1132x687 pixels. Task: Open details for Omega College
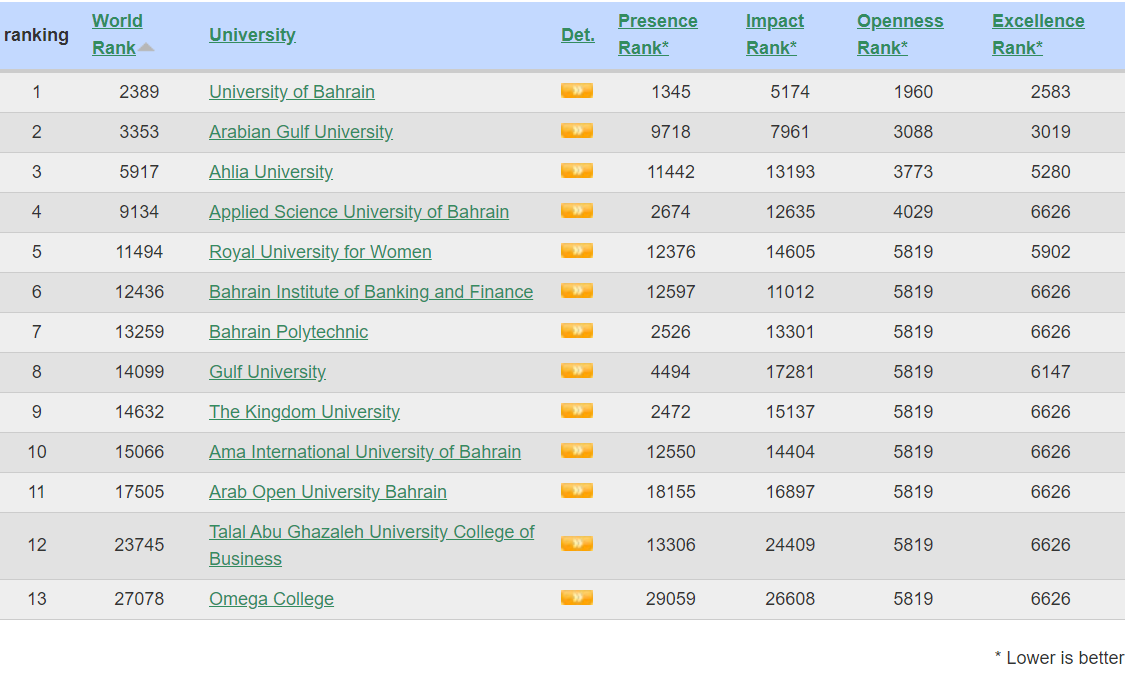coord(577,598)
